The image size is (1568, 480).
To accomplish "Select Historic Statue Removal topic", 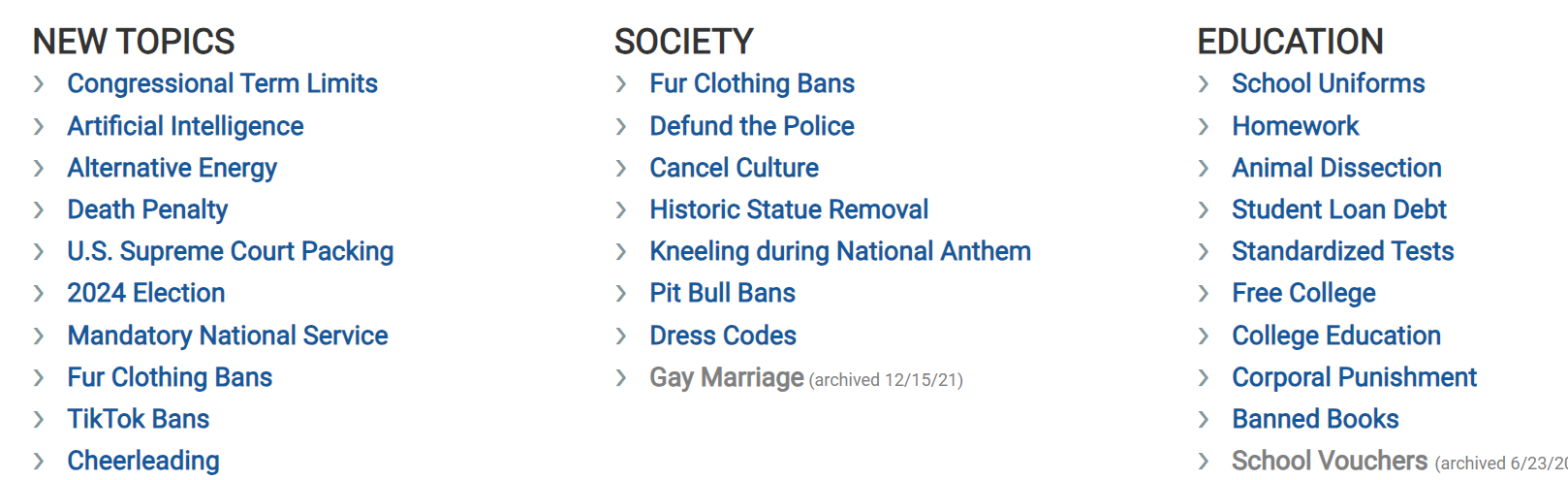I will (789, 209).
